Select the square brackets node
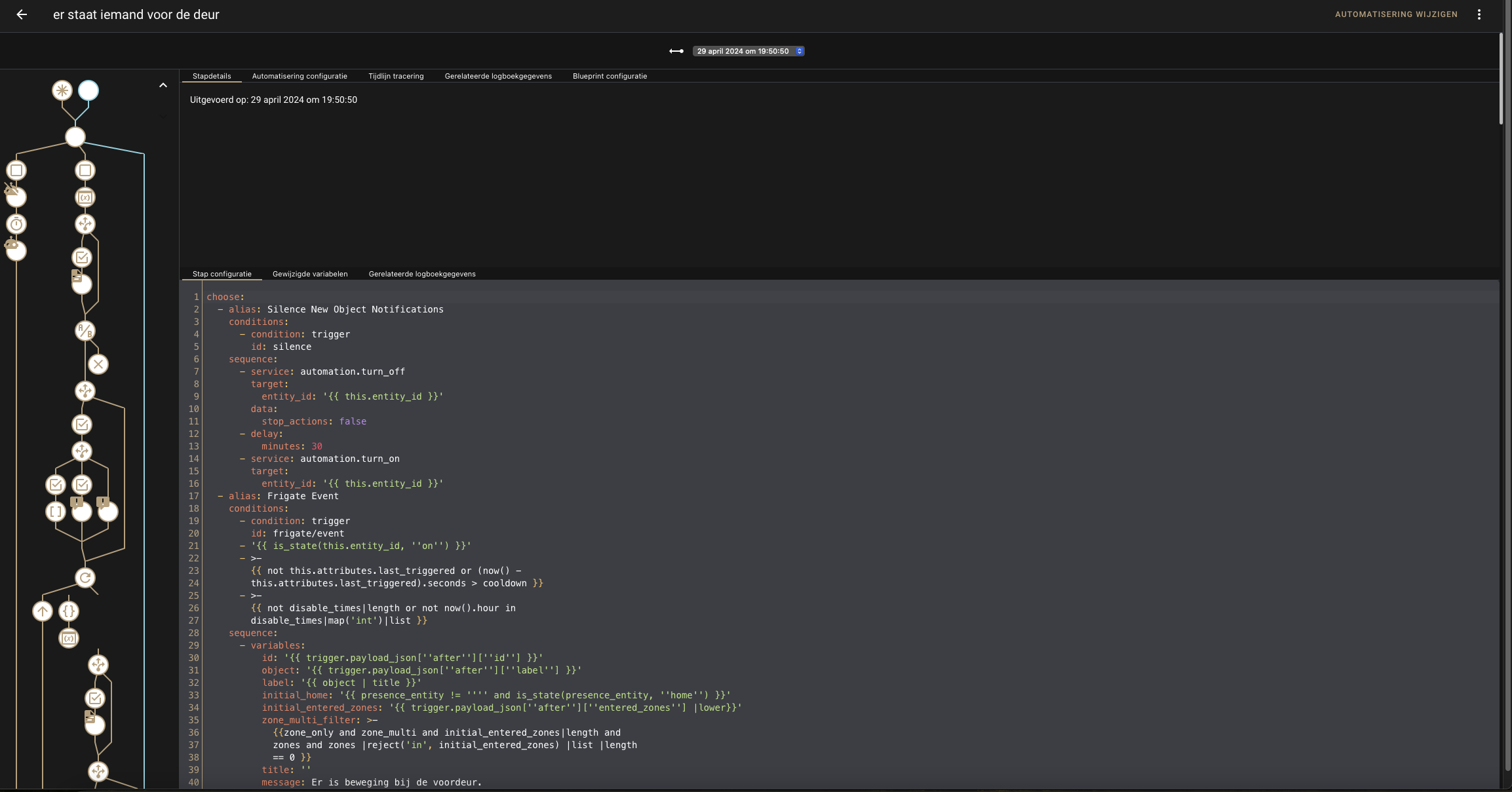1512x792 pixels. [x=56, y=511]
